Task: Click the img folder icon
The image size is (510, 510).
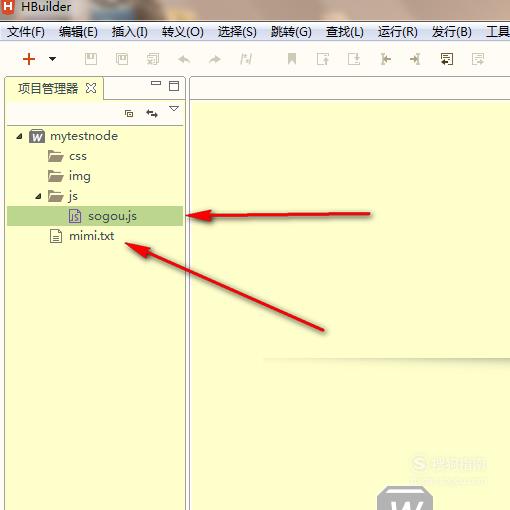Action: [x=55, y=176]
